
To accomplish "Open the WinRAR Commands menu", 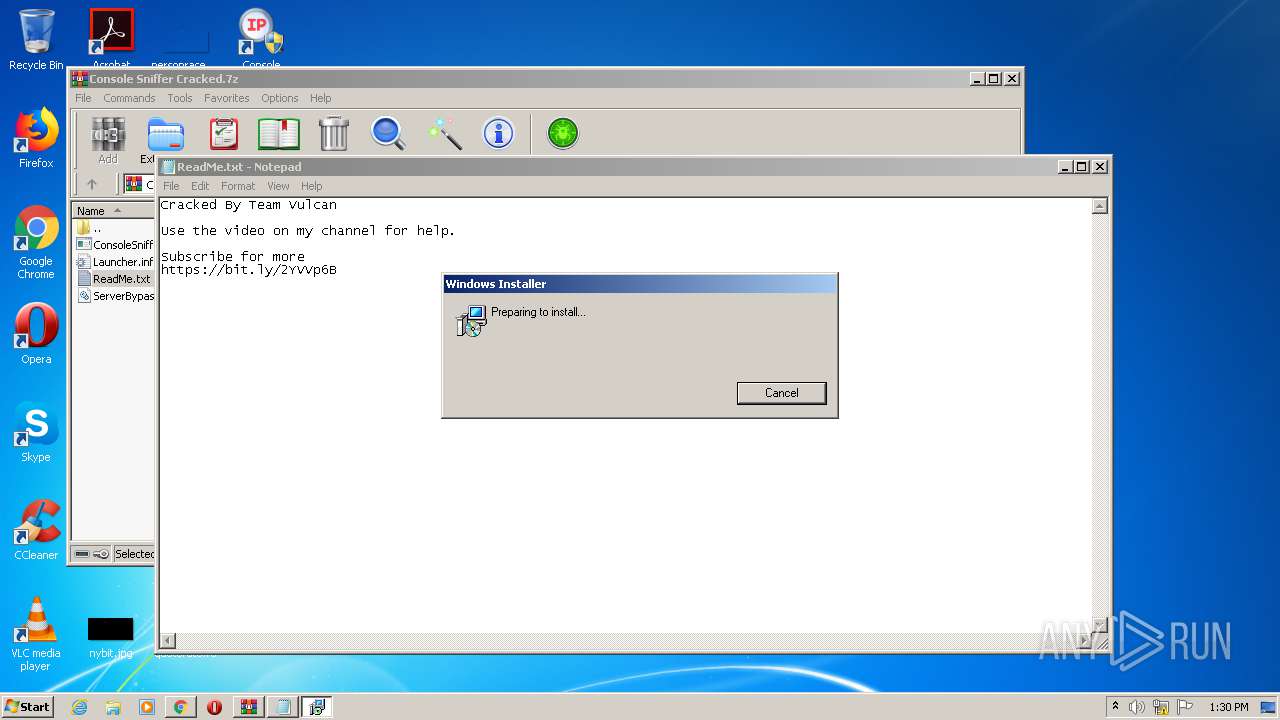I will tap(129, 98).
